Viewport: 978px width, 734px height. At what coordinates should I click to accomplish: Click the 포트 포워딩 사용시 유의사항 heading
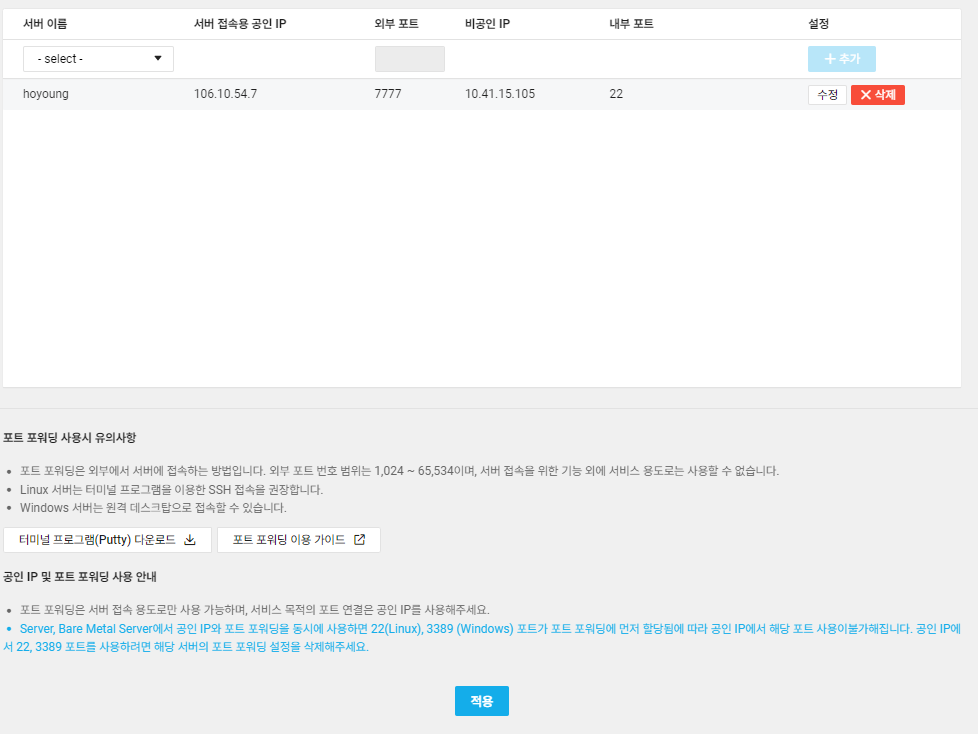point(69,438)
